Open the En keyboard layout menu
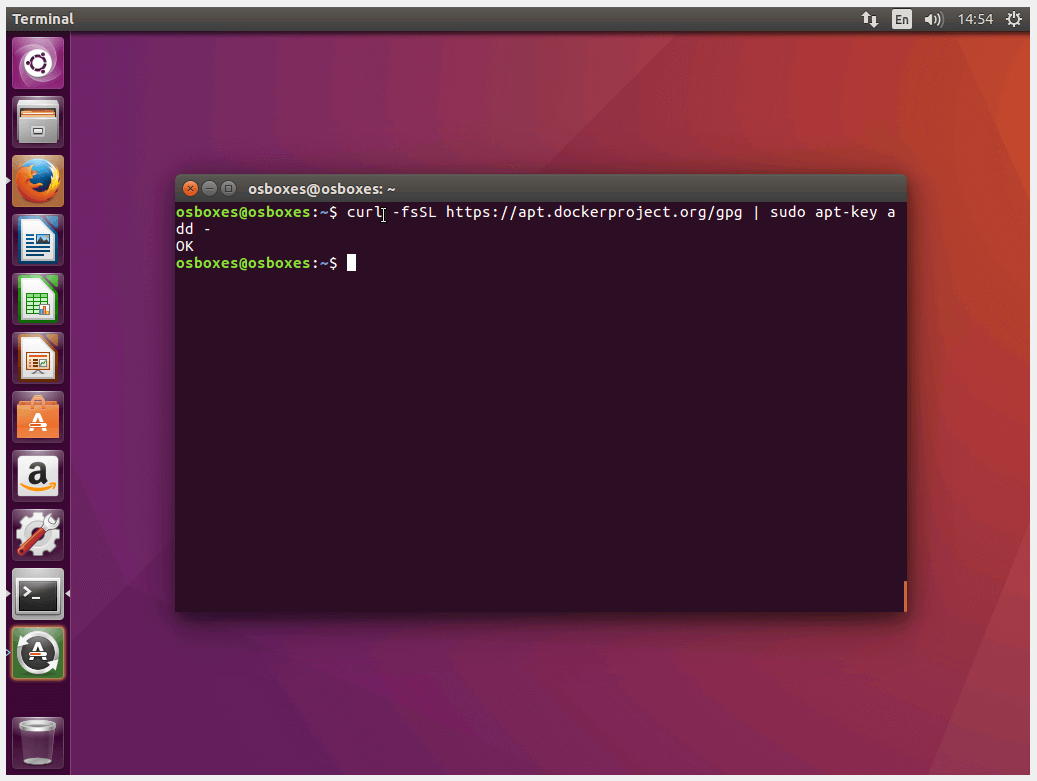 click(901, 18)
